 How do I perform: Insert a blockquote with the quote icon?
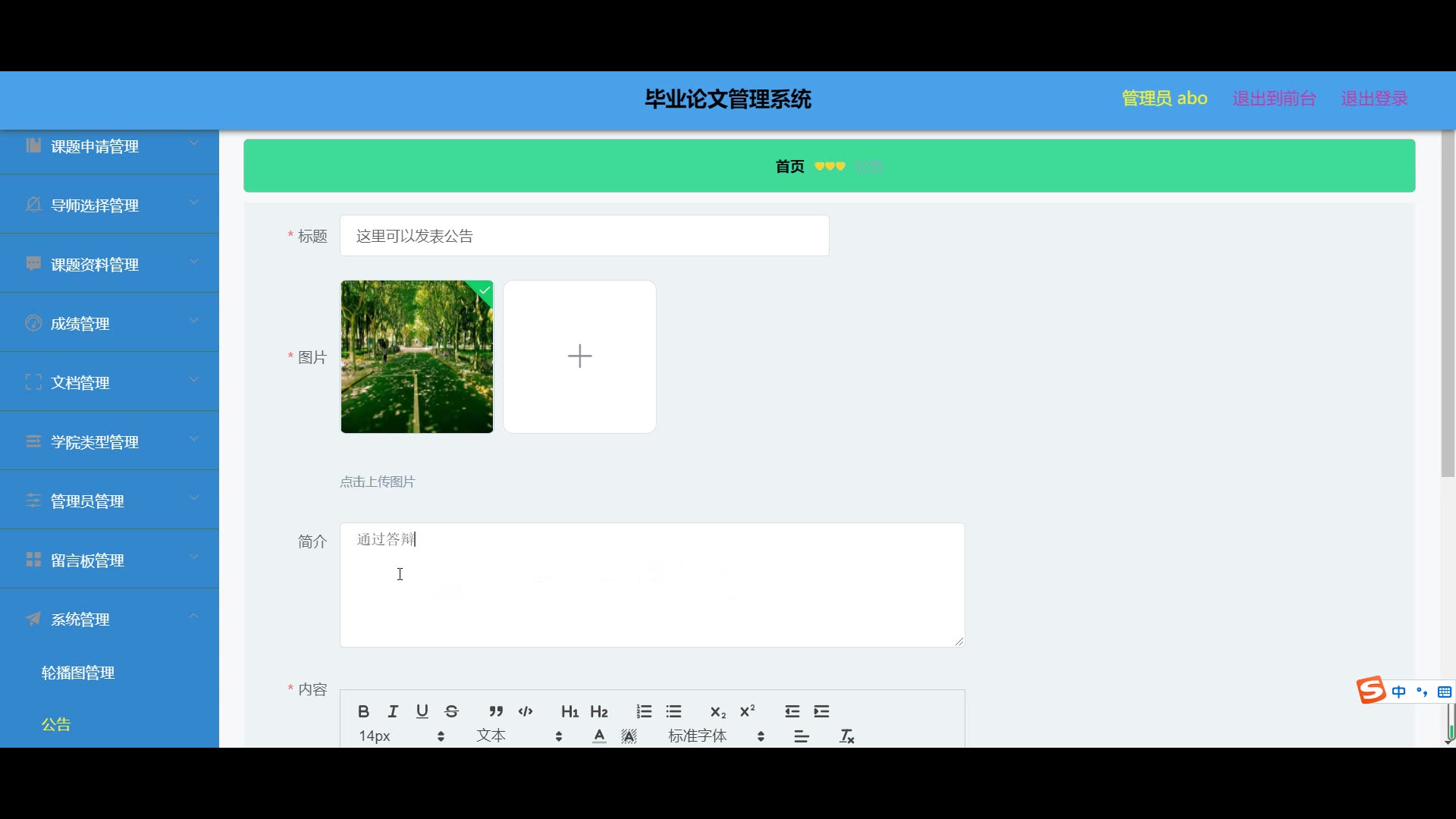496,711
